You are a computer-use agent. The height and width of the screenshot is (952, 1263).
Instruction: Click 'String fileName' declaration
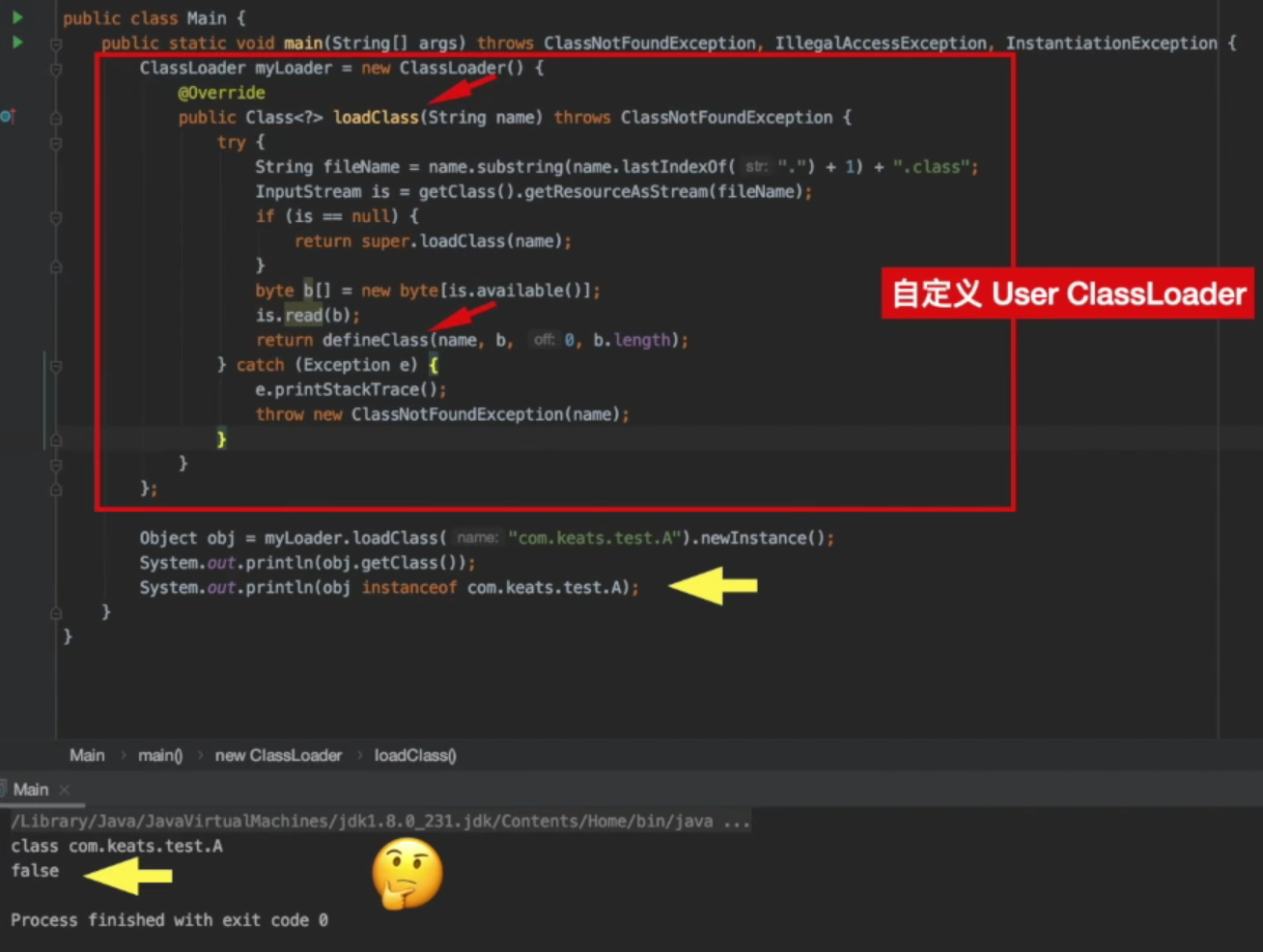click(326, 167)
